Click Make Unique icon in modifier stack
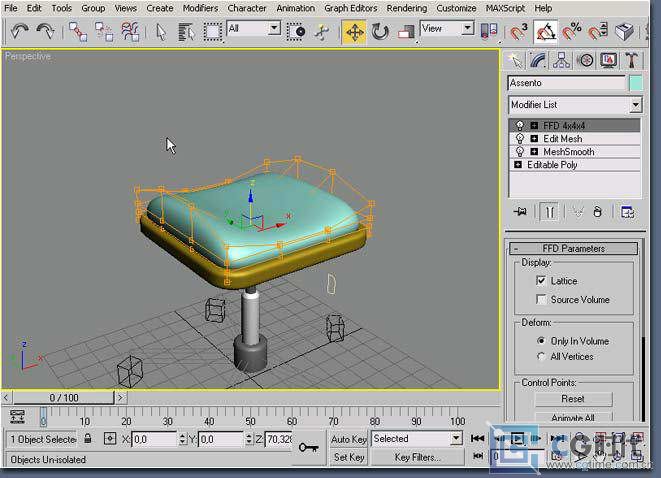Image resolution: width=661 pixels, height=478 pixels. (x=578, y=212)
